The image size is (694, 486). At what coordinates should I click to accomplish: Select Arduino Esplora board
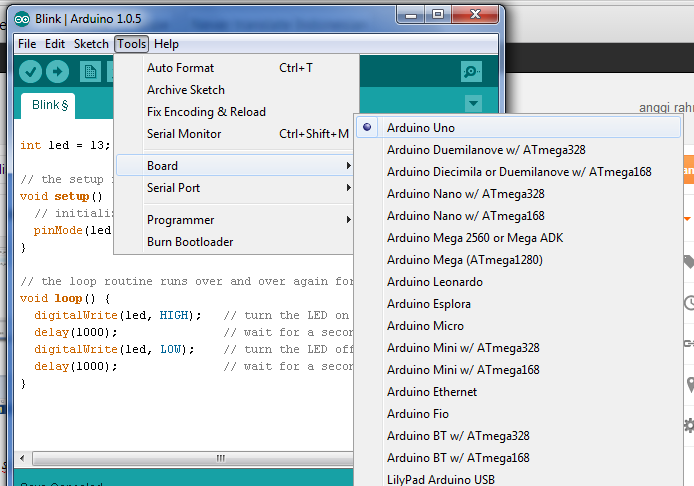tap(518, 304)
